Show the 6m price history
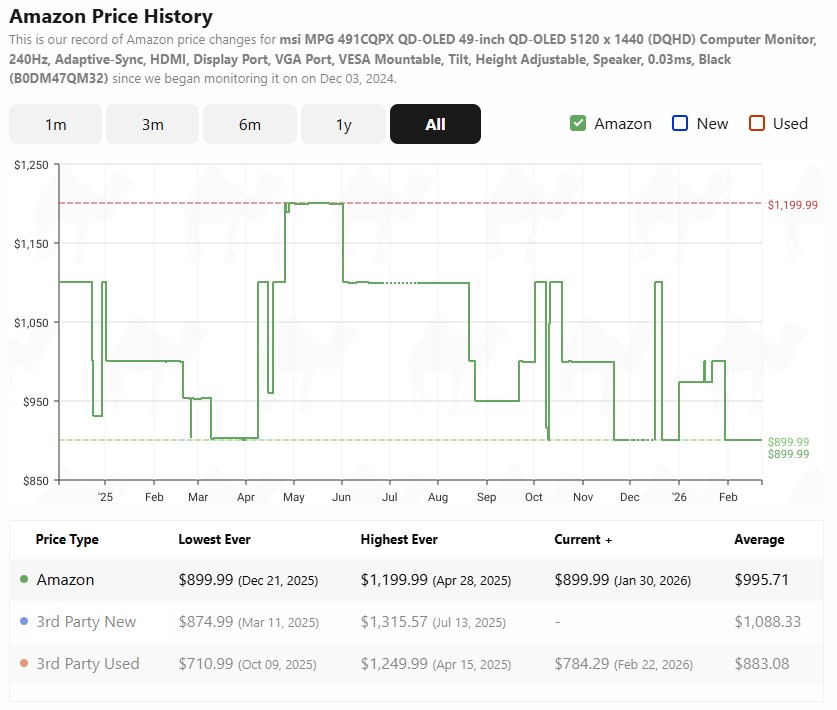Image resolution: width=837 pixels, height=710 pixels. [x=249, y=124]
